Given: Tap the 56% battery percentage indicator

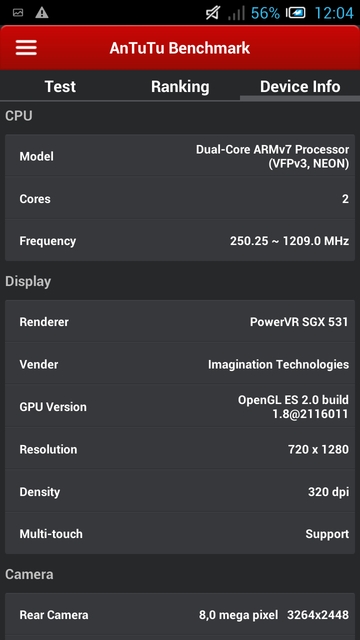Looking at the screenshot, I should click(265, 13).
